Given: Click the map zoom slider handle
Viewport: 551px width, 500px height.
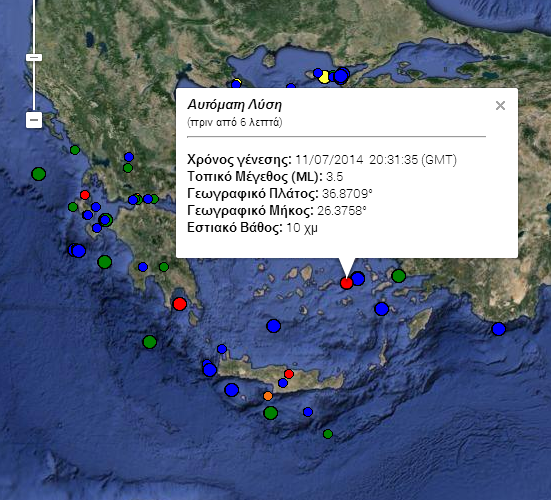Looking at the screenshot, I should tap(34, 58).
